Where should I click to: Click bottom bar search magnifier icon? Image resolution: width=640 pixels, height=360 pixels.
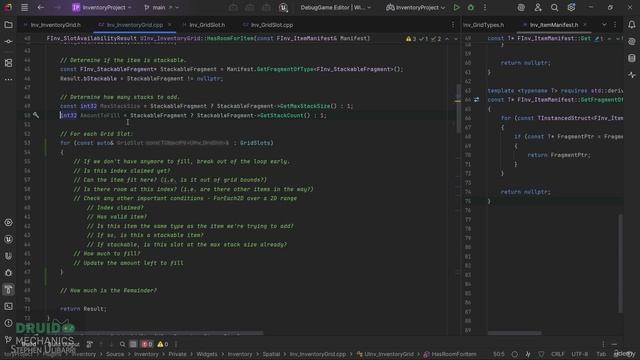[x=122, y=344]
